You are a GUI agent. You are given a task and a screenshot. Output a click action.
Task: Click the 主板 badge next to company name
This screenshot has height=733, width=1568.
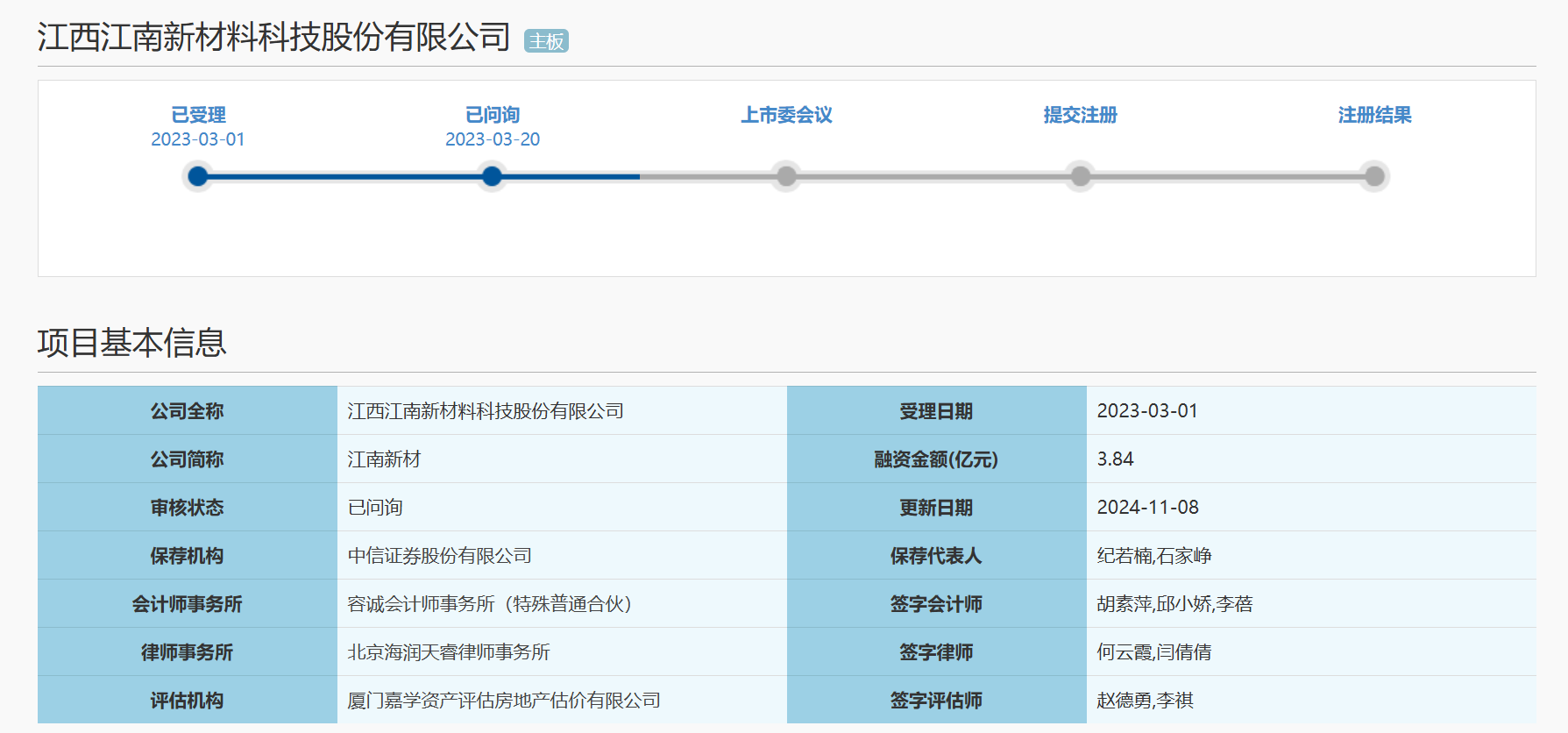tap(546, 41)
